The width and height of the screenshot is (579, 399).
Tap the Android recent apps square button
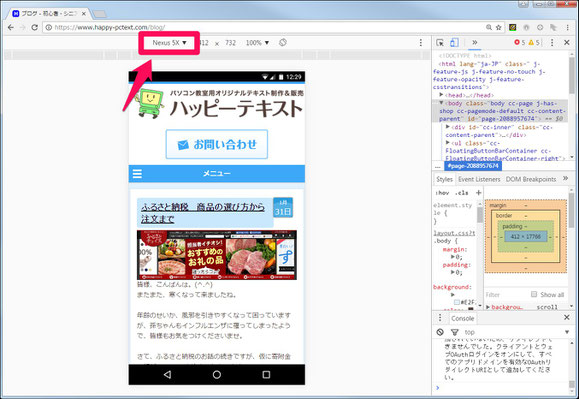pos(266,375)
